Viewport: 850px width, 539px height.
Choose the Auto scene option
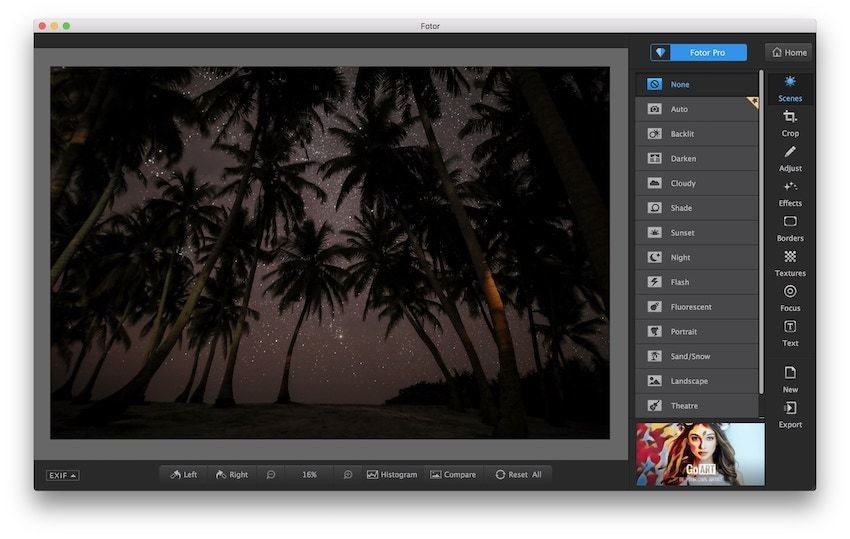point(696,109)
